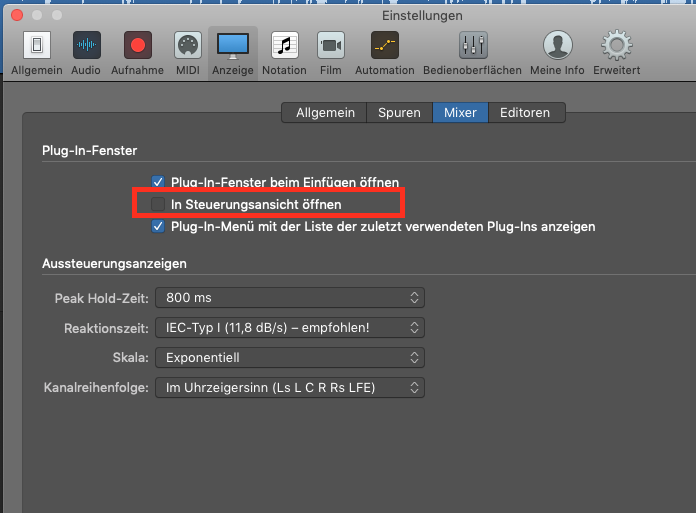Viewport: 696px width, 513px height.
Task: Select the Allgemein sub-tab in Anzeige
Action: 325,113
